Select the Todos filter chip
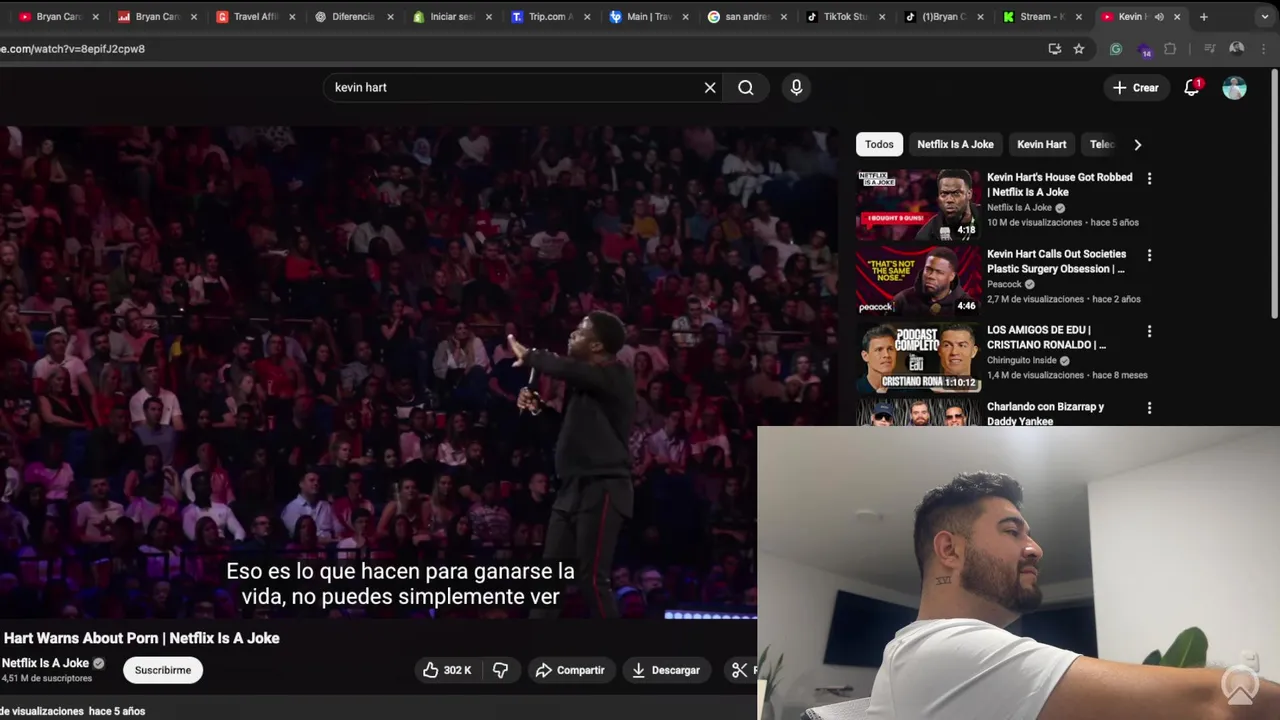The image size is (1280, 720). [x=879, y=145]
